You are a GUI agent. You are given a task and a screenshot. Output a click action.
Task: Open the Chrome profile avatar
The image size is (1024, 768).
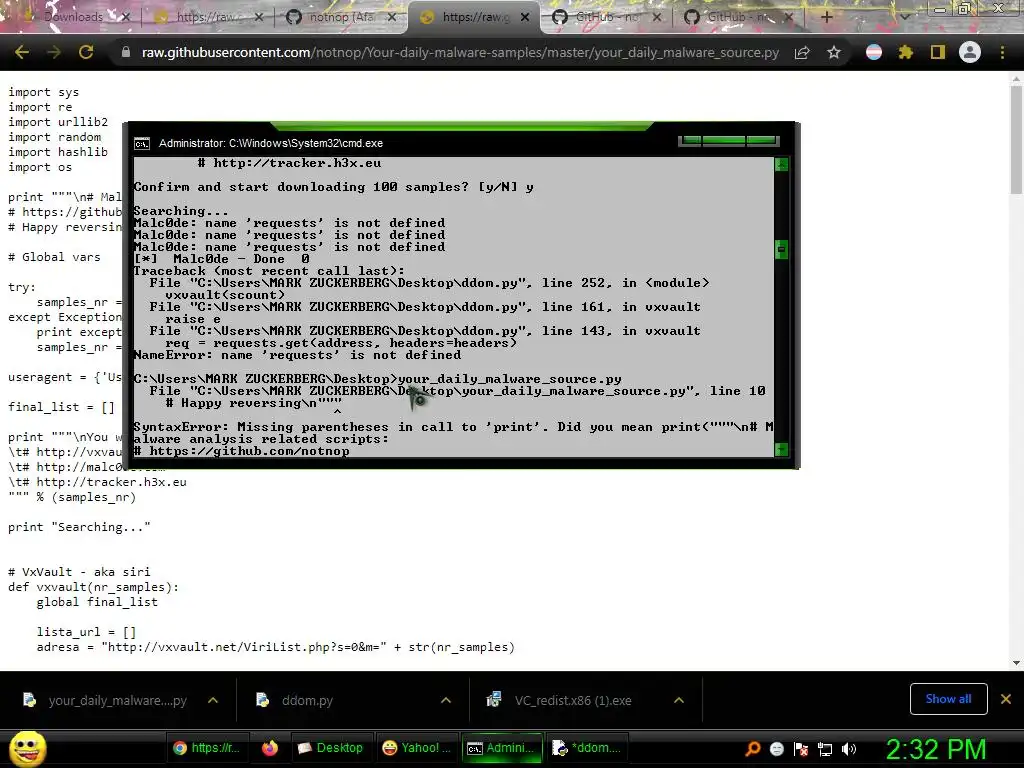970,52
